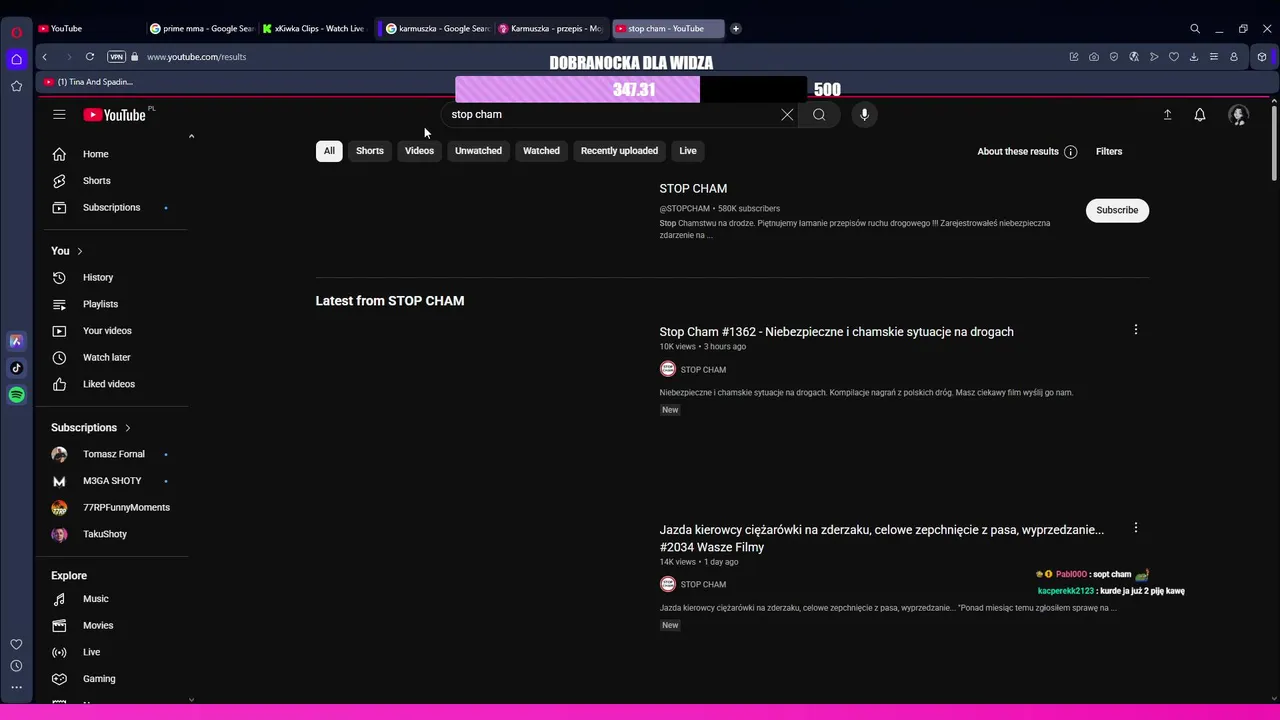The width and height of the screenshot is (1280, 720).
Task: Expand the You section chevron
Action: (80, 251)
